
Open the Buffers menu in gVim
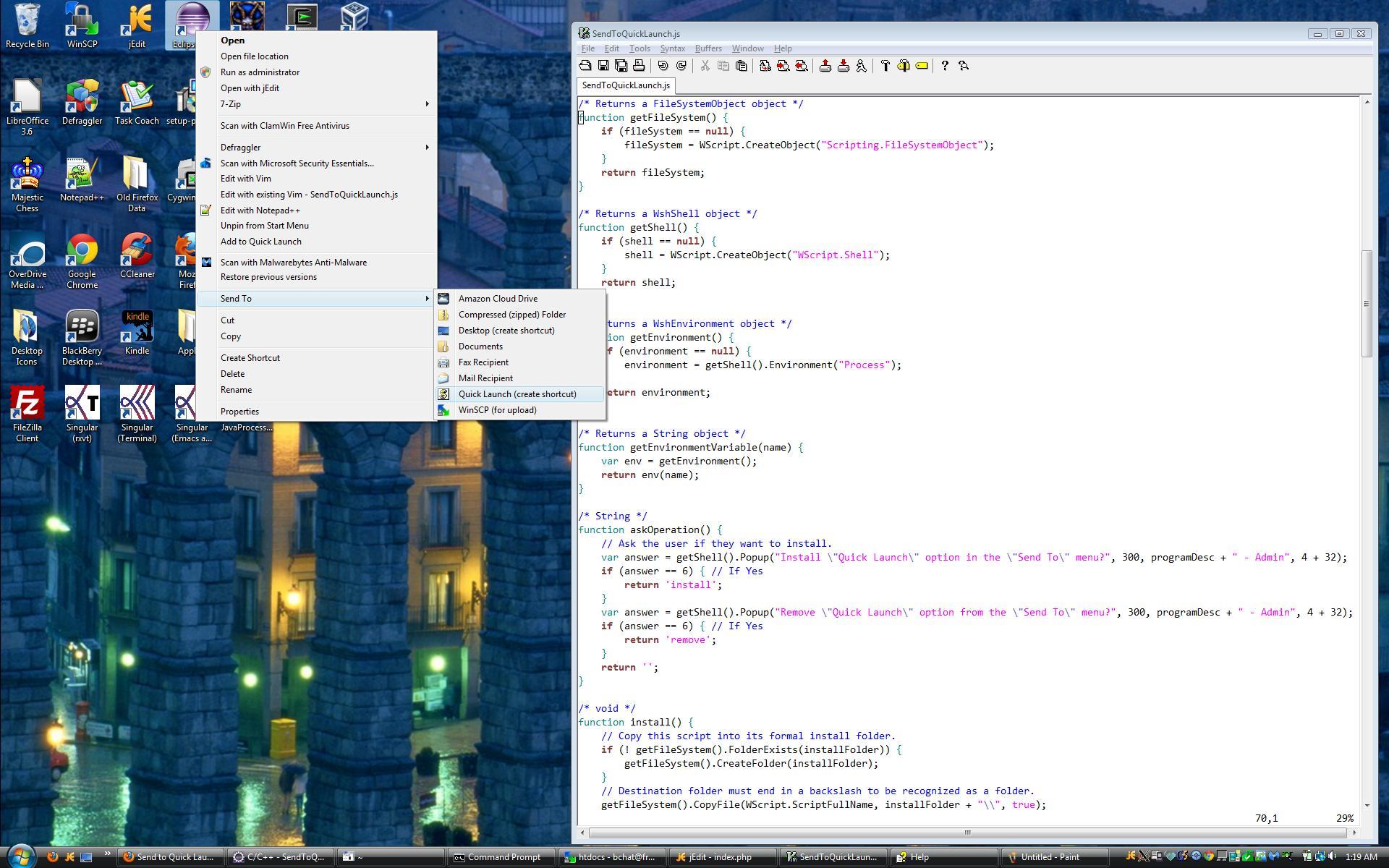708,48
